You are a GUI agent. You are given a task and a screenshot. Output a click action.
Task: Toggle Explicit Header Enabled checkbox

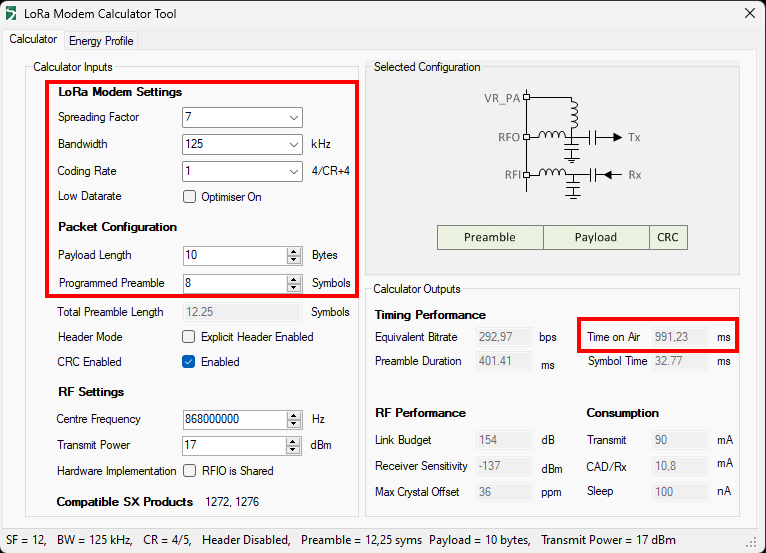[189, 337]
